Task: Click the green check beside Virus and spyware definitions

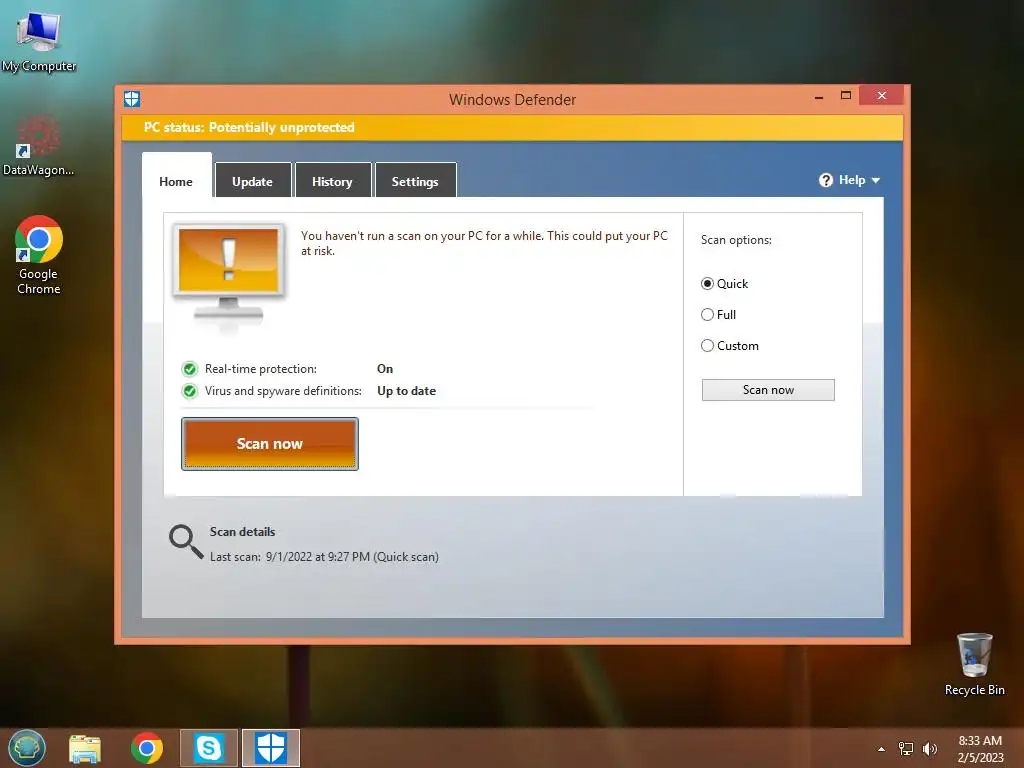Action: (190, 391)
